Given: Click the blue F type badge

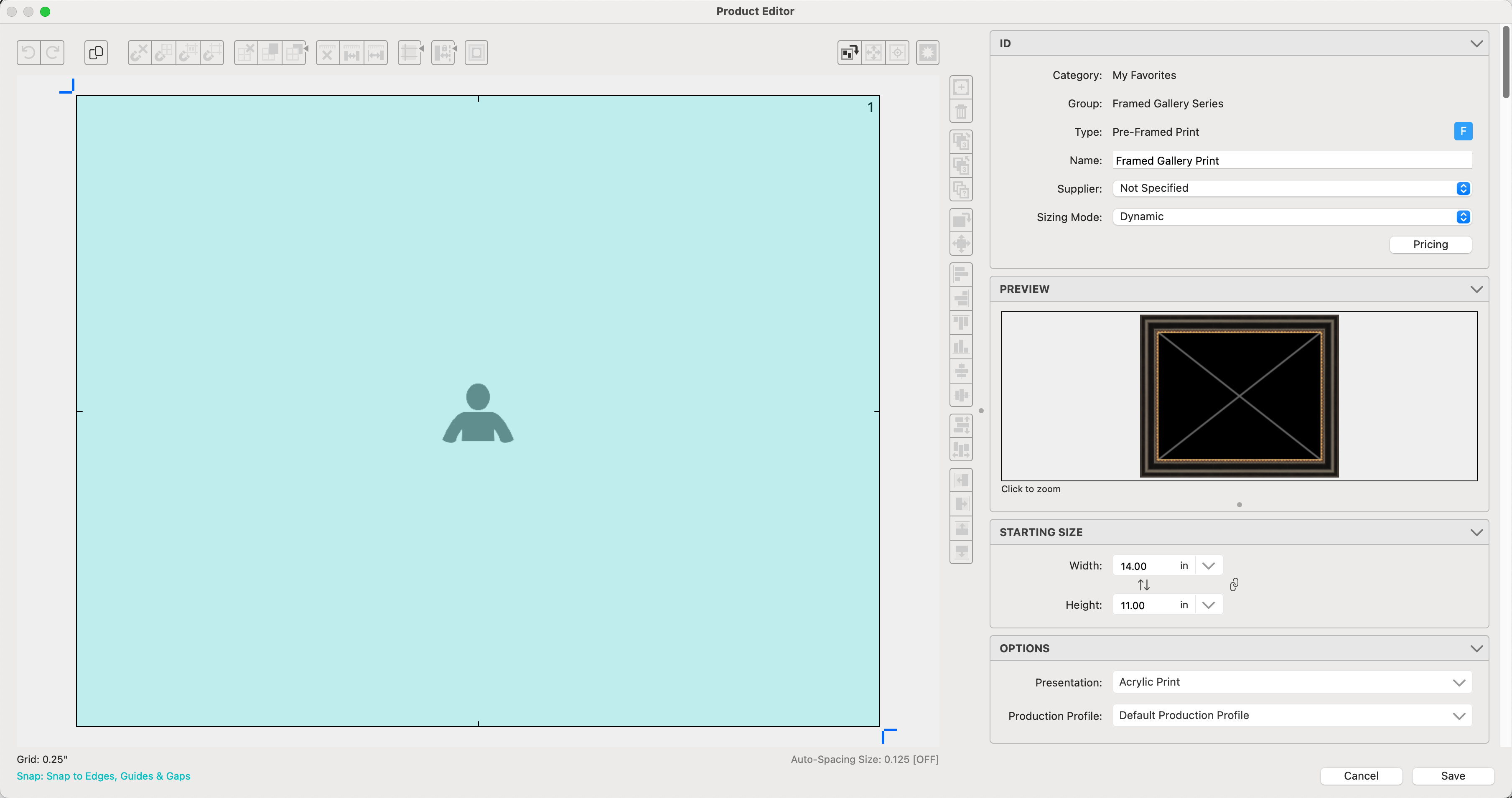Looking at the screenshot, I should (x=1463, y=132).
